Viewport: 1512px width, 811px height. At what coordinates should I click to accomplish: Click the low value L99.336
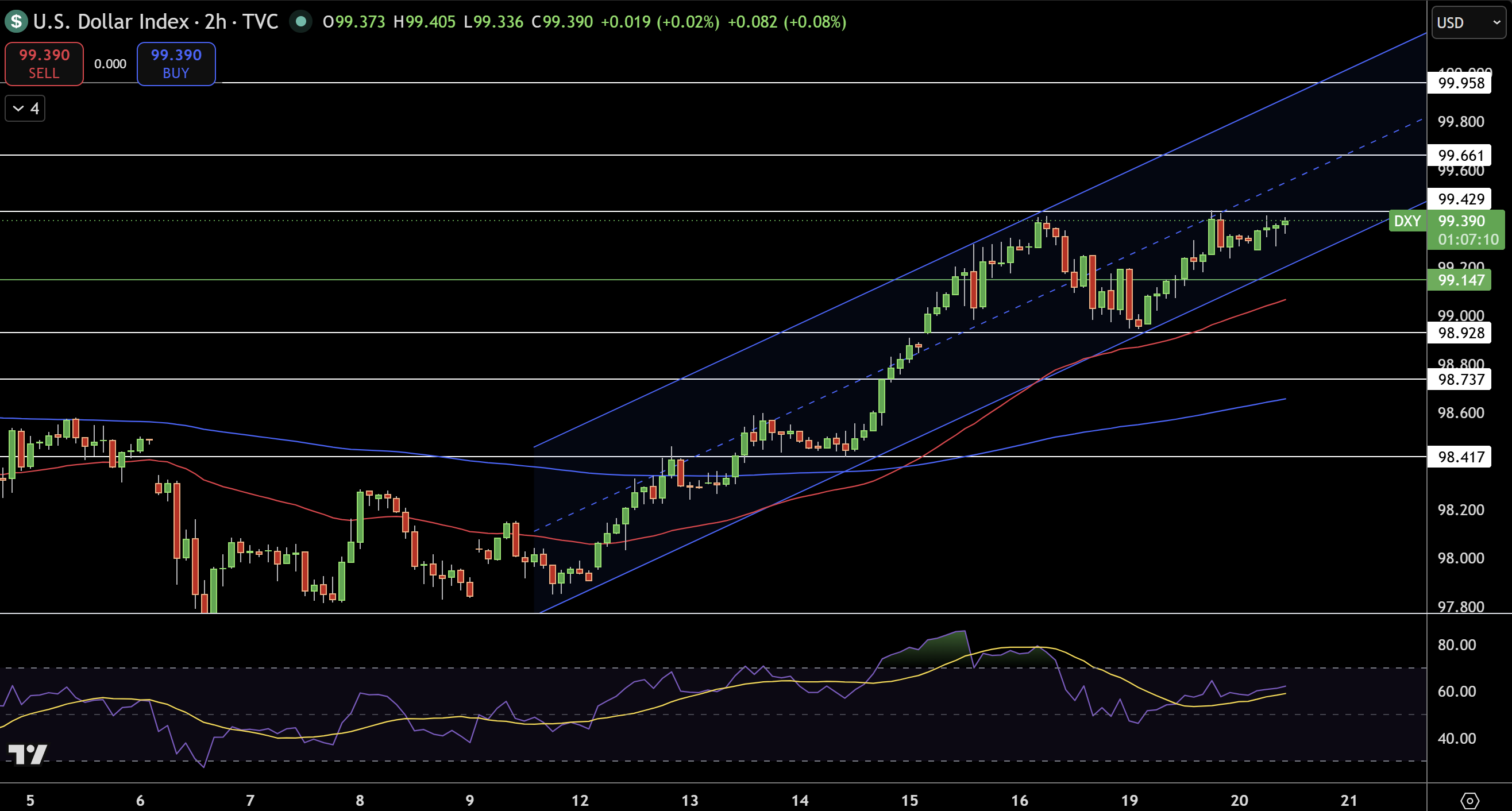tap(493, 22)
